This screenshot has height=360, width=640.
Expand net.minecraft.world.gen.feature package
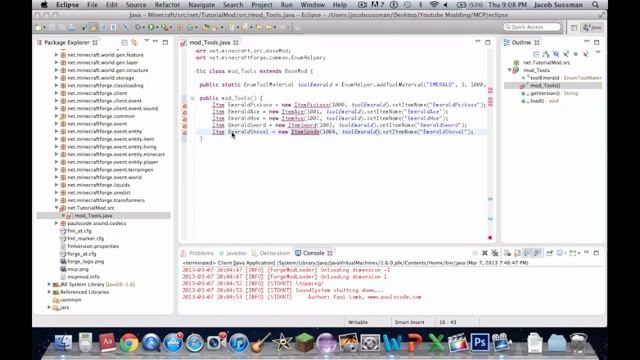point(56,55)
